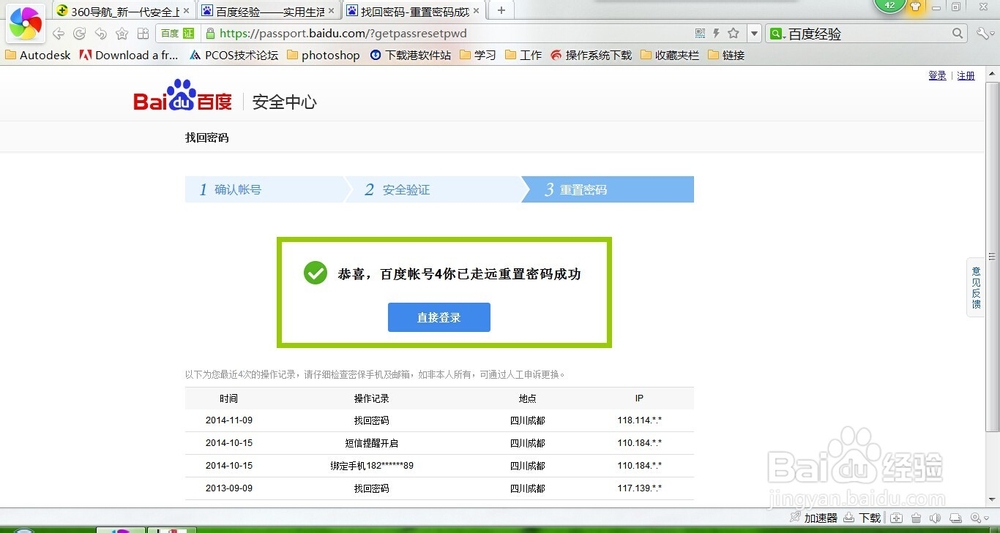
Task: Open a new tab with the plus button
Action: click(x=501, y=10)
